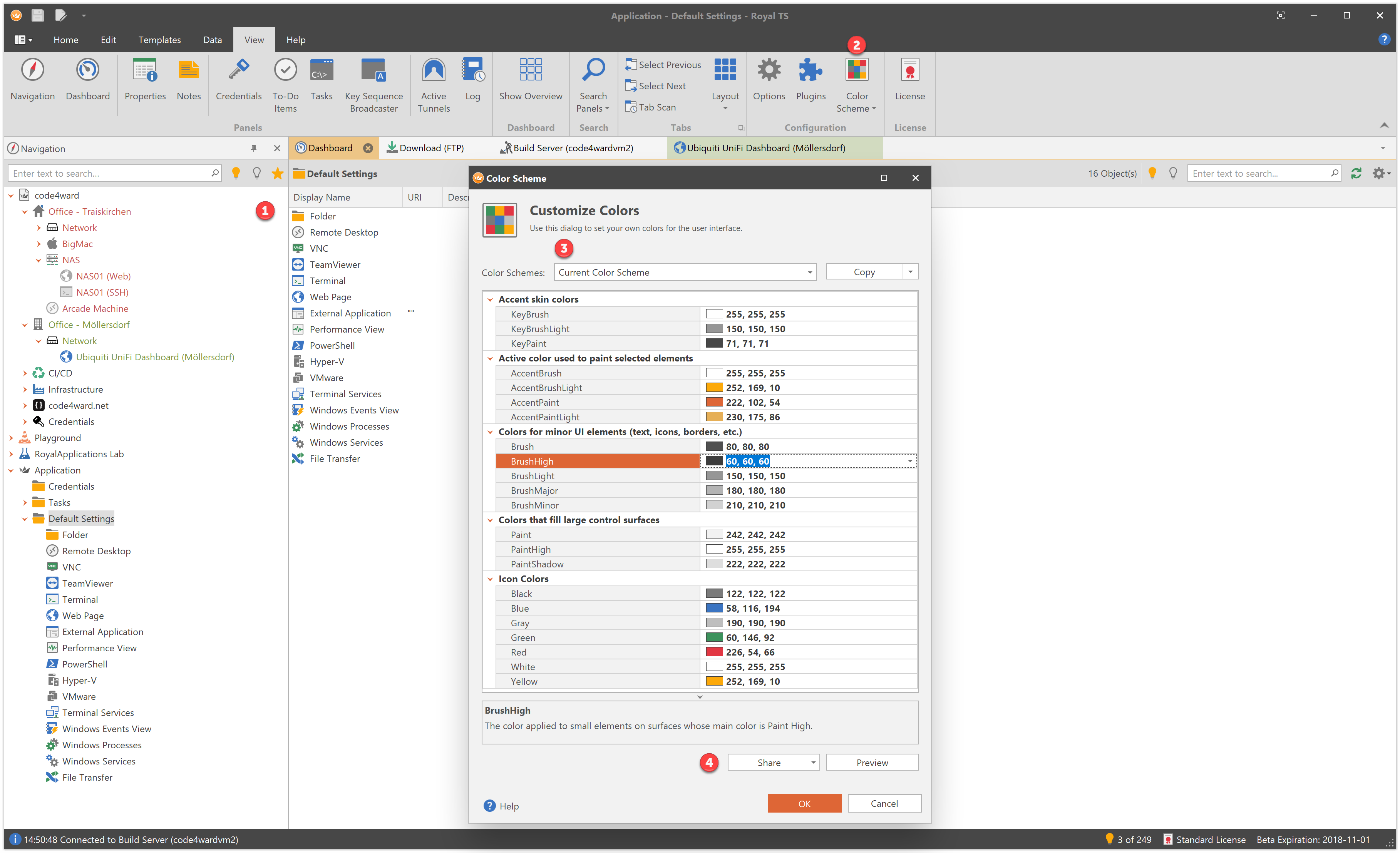Viewport: 1400px width, 853px height.
Task: Click the refresh icon in the dashboard toolbar
Action: point(1356,173)
